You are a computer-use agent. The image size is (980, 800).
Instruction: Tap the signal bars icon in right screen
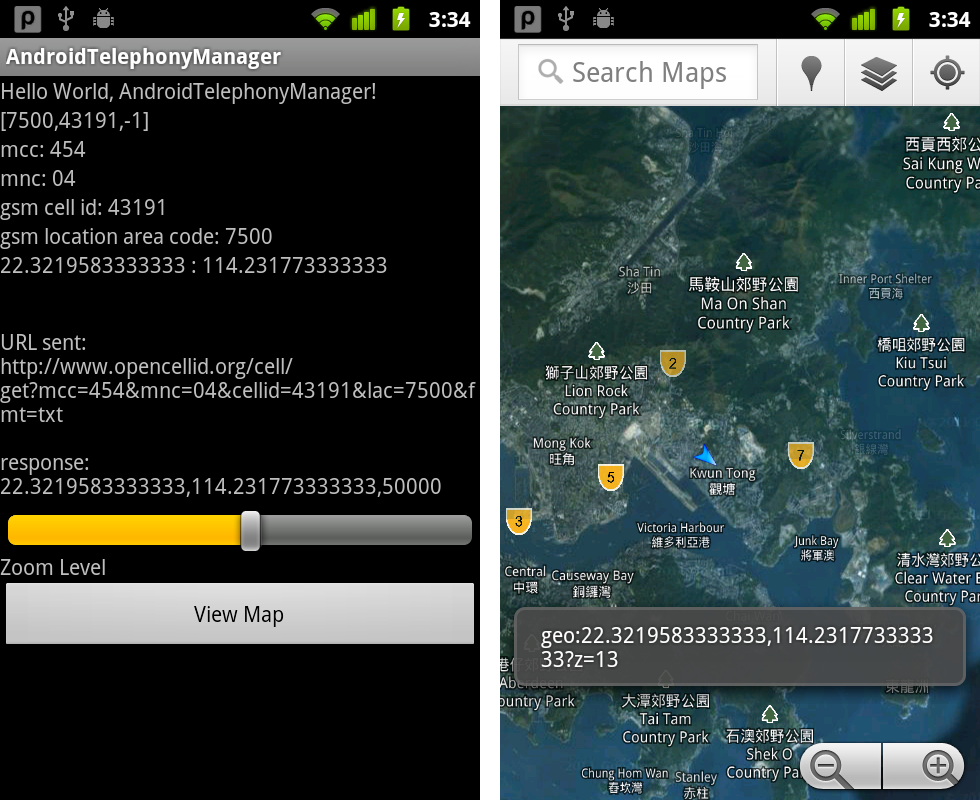click(x=863, y=19)
